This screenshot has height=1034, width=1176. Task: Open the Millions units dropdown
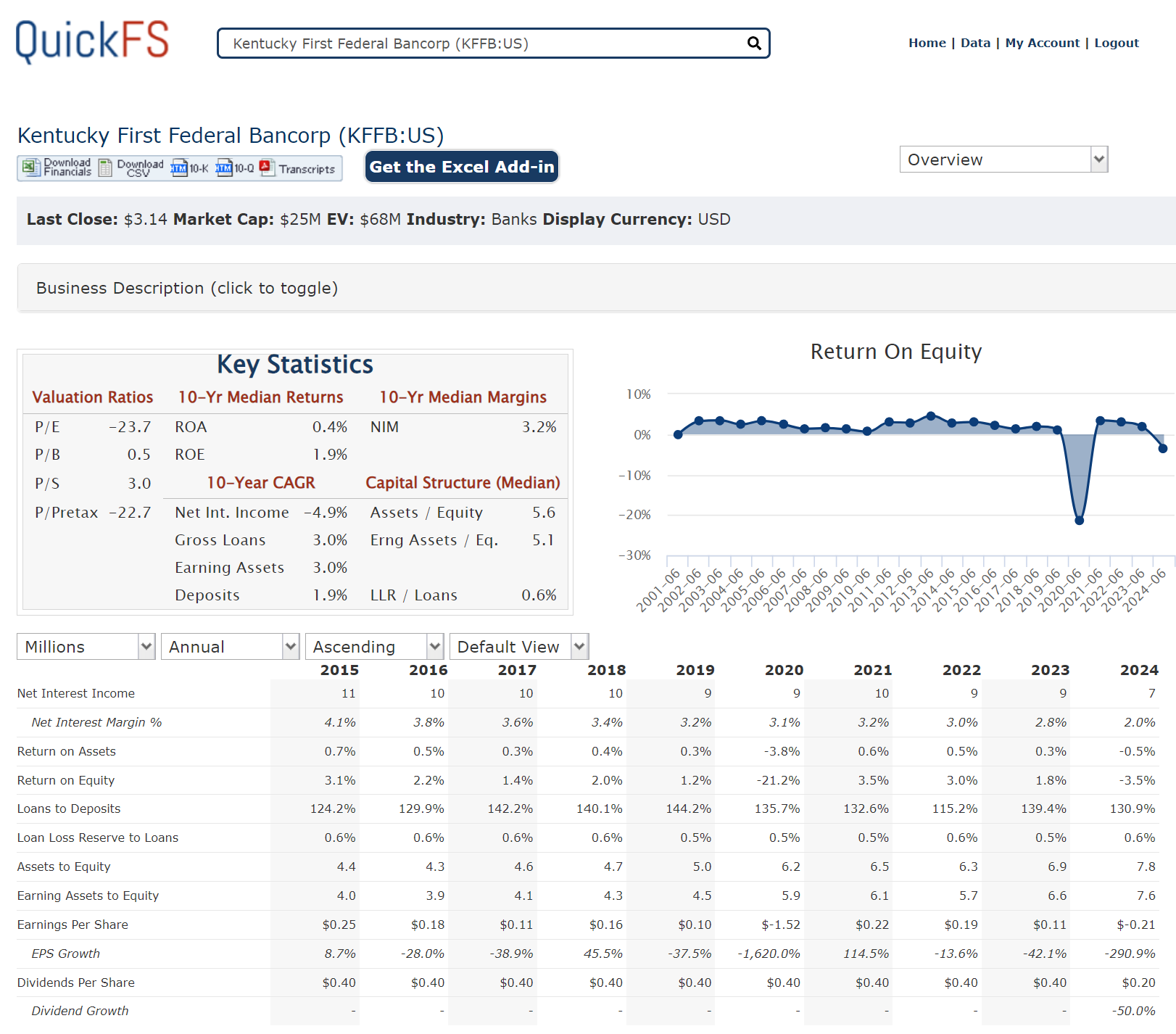(86, 647)
